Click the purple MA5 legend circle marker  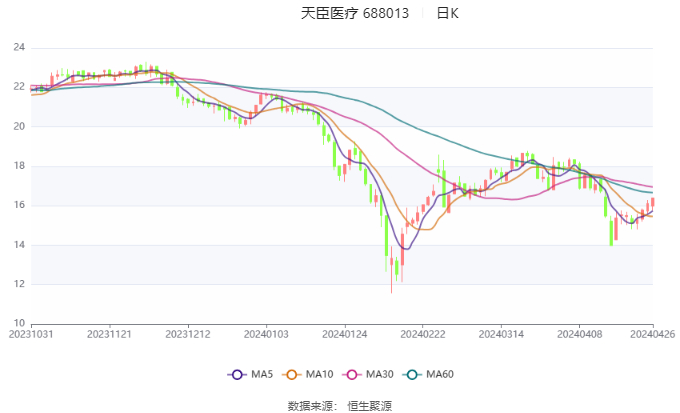(x=237, y=374)
